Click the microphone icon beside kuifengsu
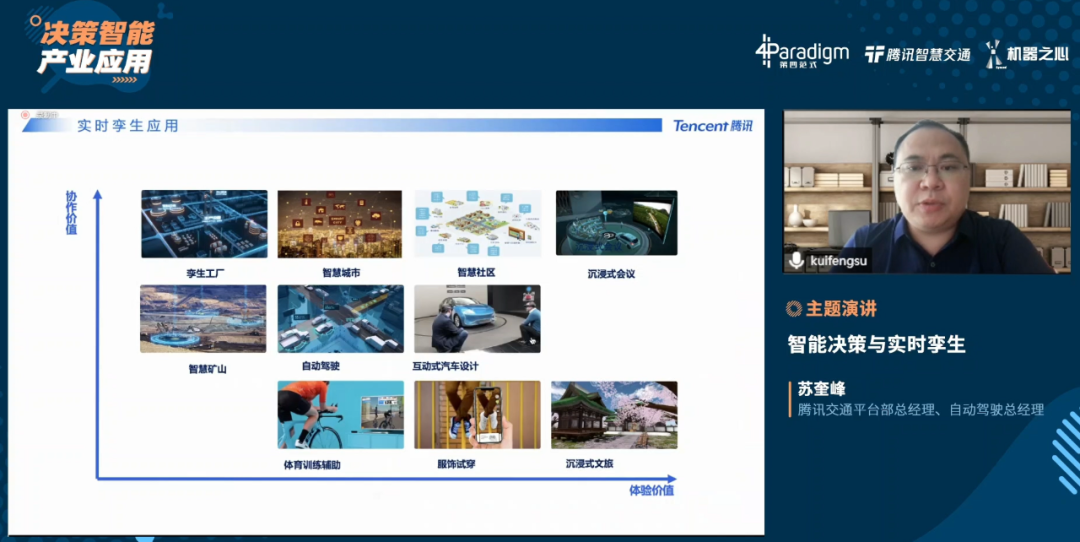Screen dimensions: 1080x542 796,261
